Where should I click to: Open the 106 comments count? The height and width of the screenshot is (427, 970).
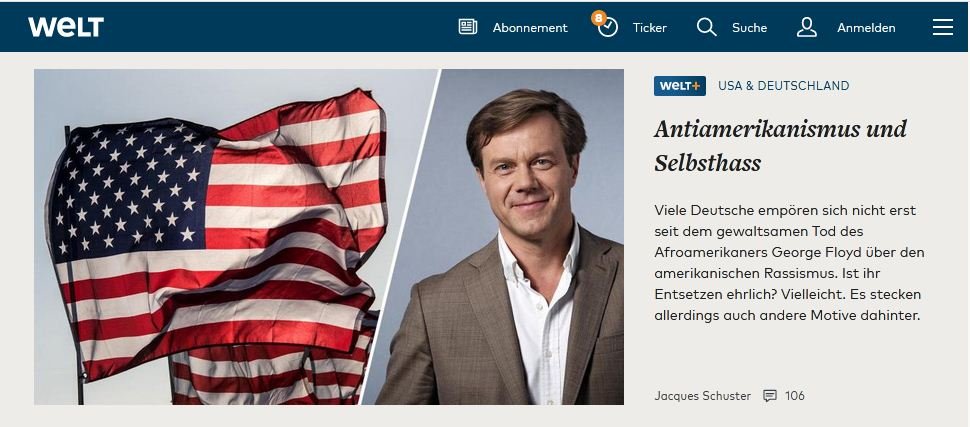[795, 396]
